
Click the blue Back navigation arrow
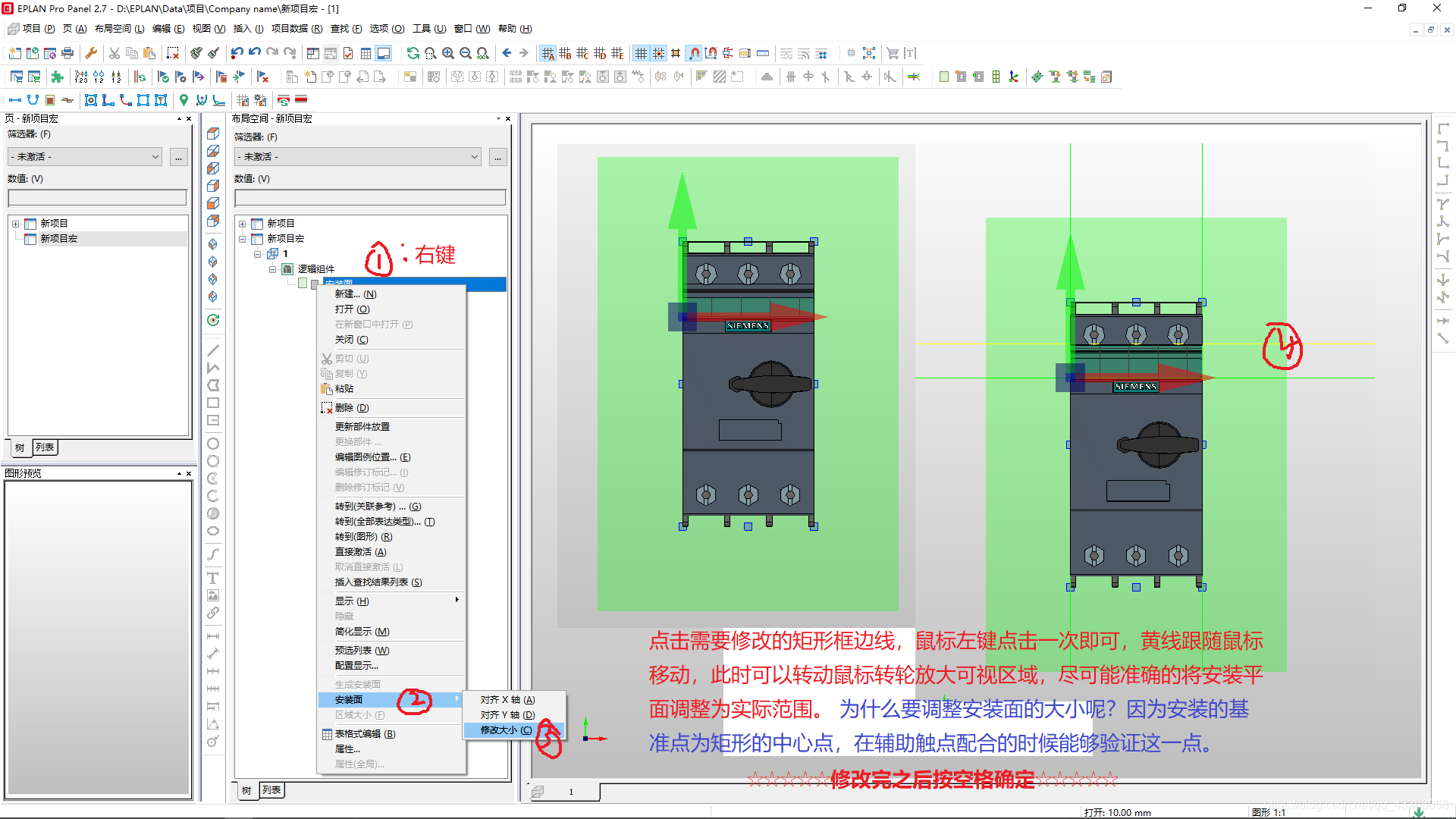pyautogui.click(x=507, y=53)
